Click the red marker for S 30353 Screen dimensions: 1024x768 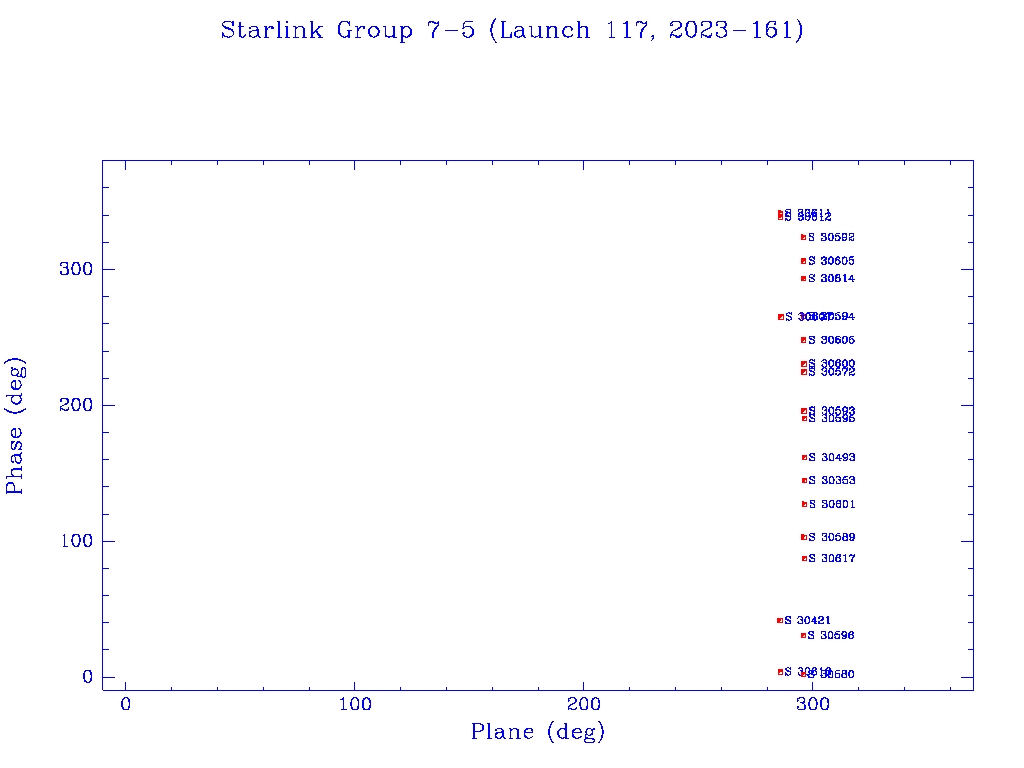804,481
